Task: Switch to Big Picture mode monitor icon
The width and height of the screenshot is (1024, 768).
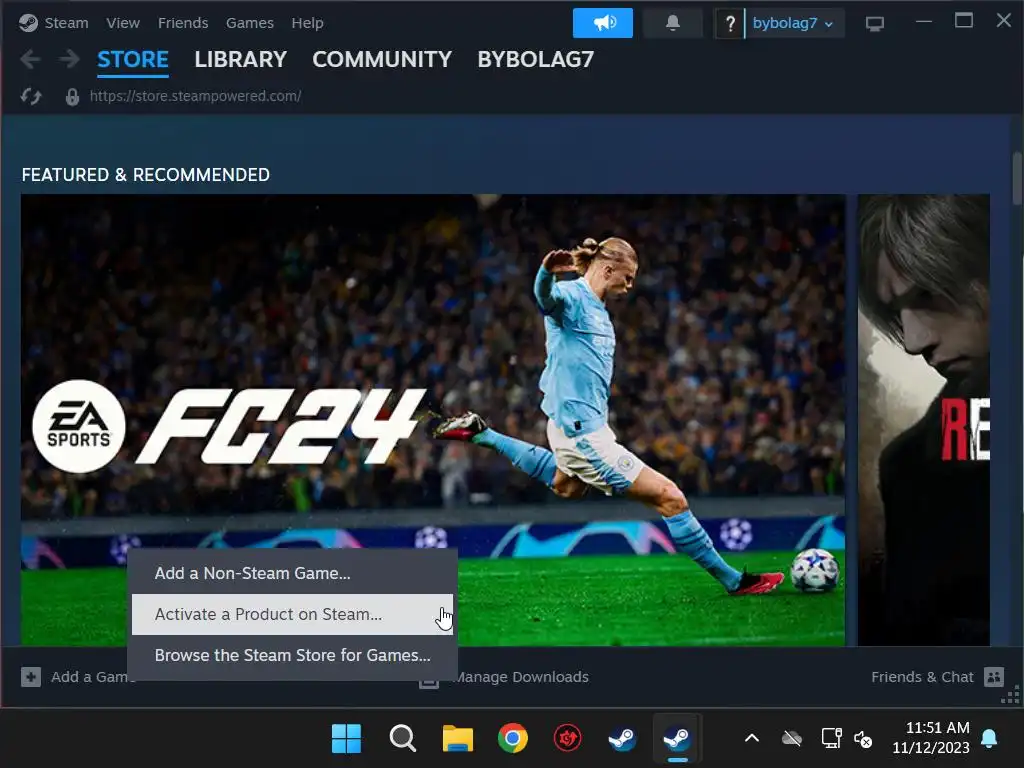Action: tap(874, 24)
